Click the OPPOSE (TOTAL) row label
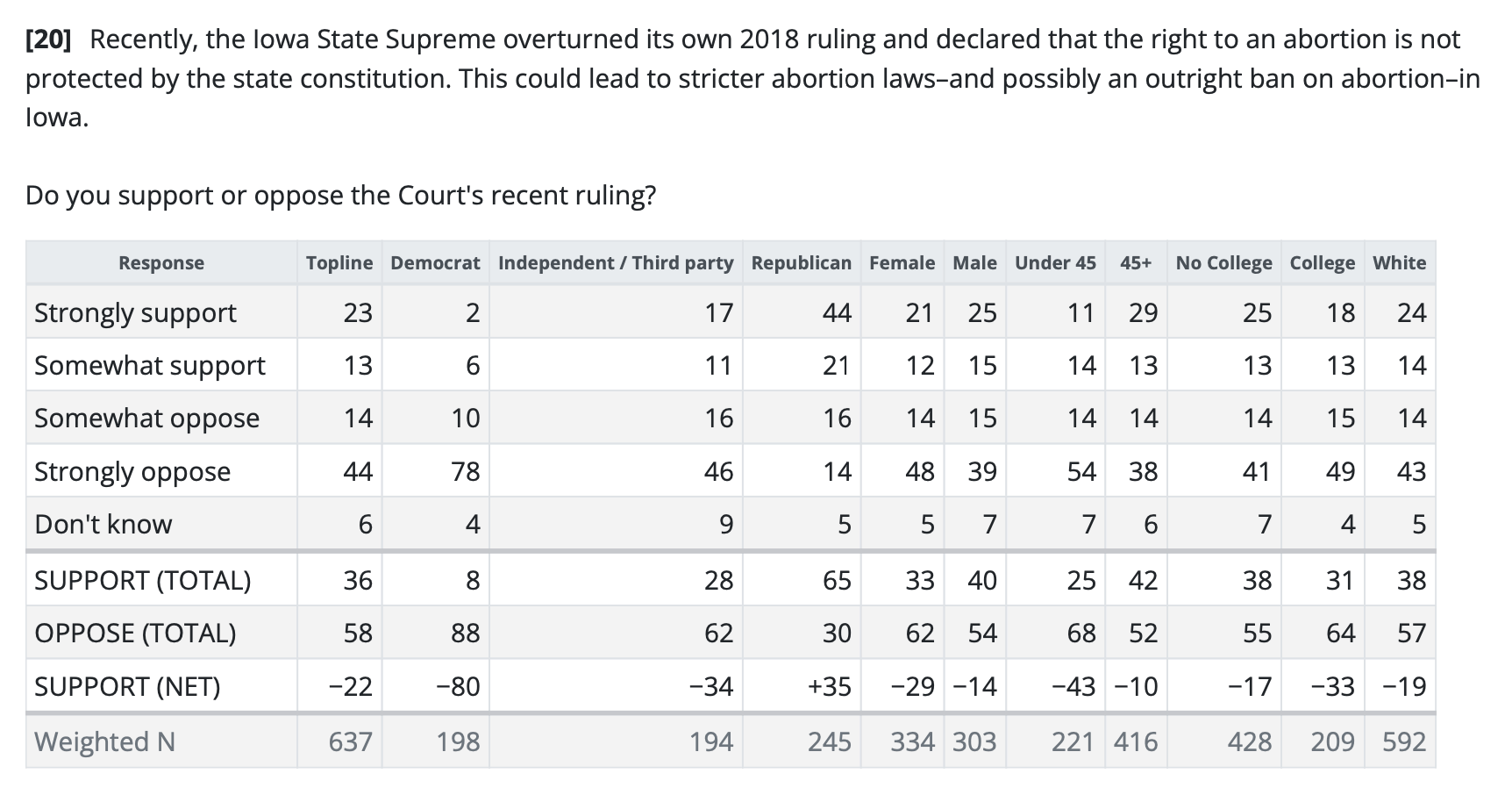 click(135, 634)
